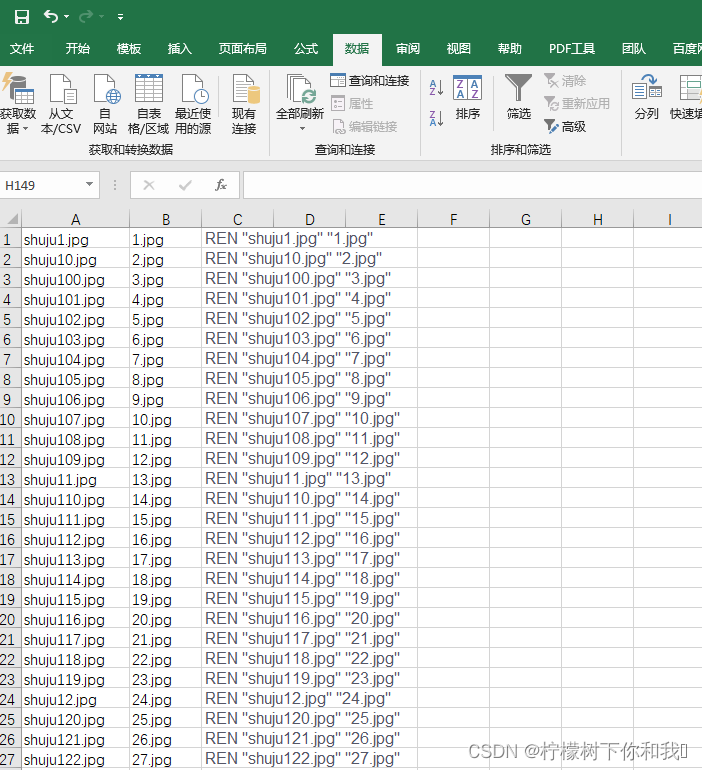Select cell containing 18.jpg
Screen dimensions: 702x770
(x=166, y=579)
